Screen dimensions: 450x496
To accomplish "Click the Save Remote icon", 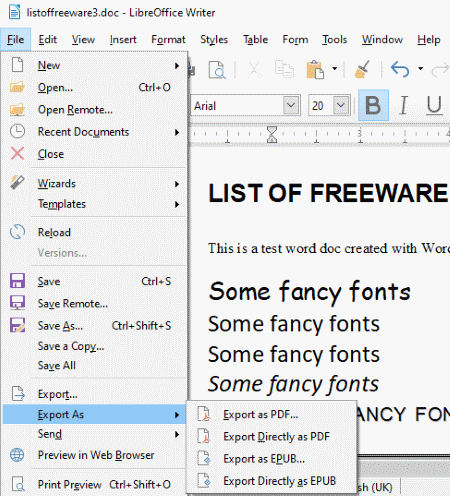I will click(x=17, y=303).
